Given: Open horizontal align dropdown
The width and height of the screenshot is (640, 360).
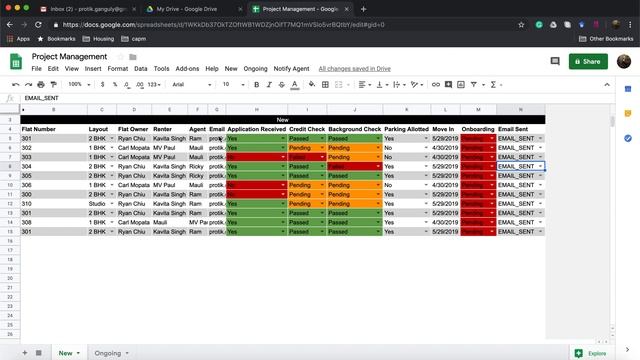Looking at the screenshot, I should pos(364,84).
